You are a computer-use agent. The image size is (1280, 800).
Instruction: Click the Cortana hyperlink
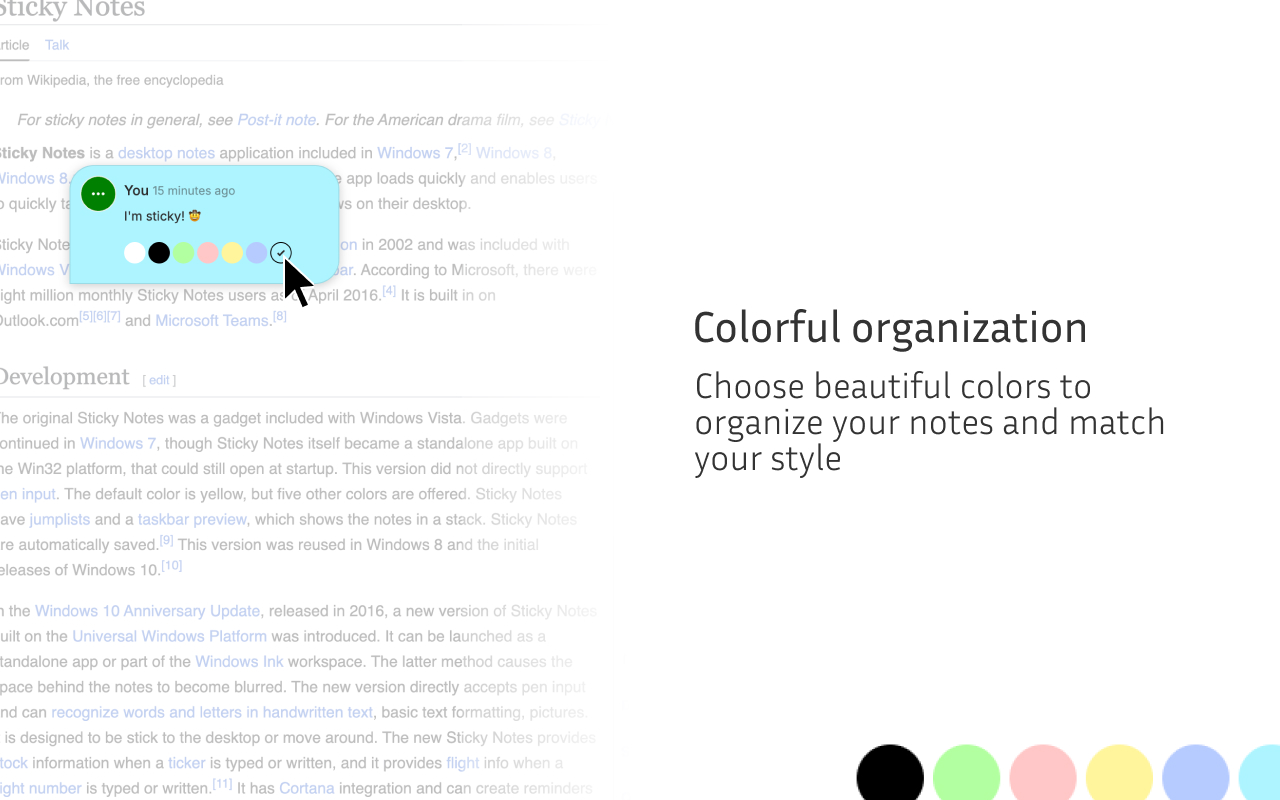(x=307, y=788)
